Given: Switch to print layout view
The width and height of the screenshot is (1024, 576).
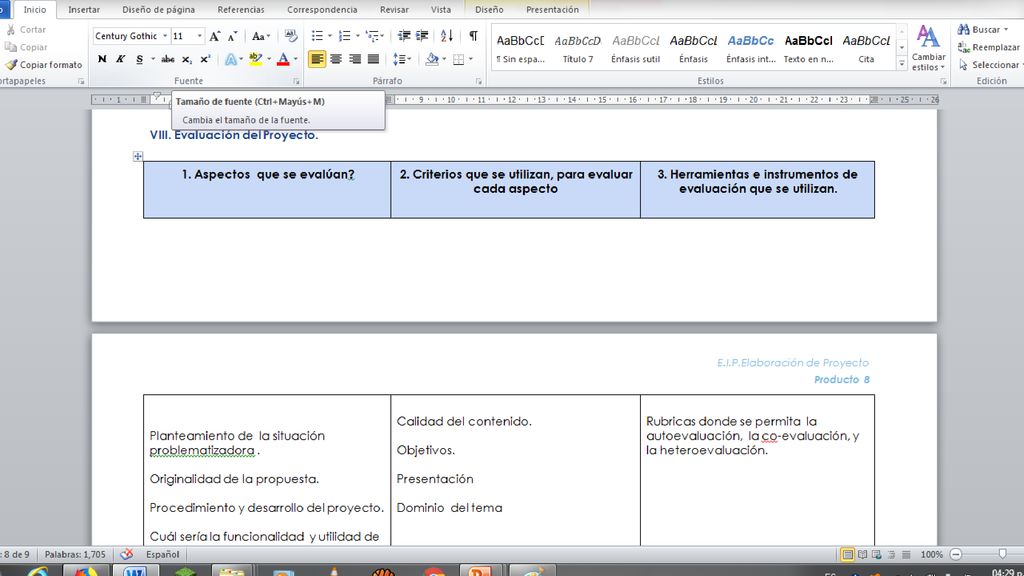Looking at the screenshot, I should coord(848,554).
